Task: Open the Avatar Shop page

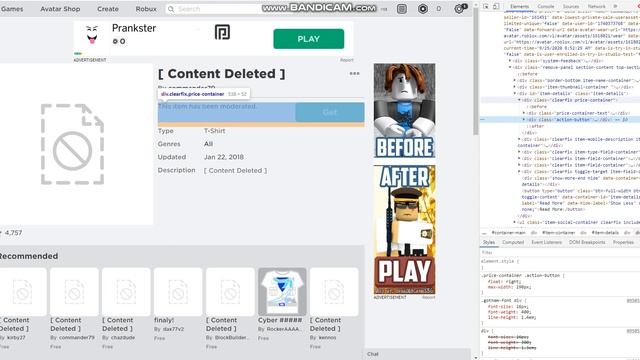Action: pos(60,9)
